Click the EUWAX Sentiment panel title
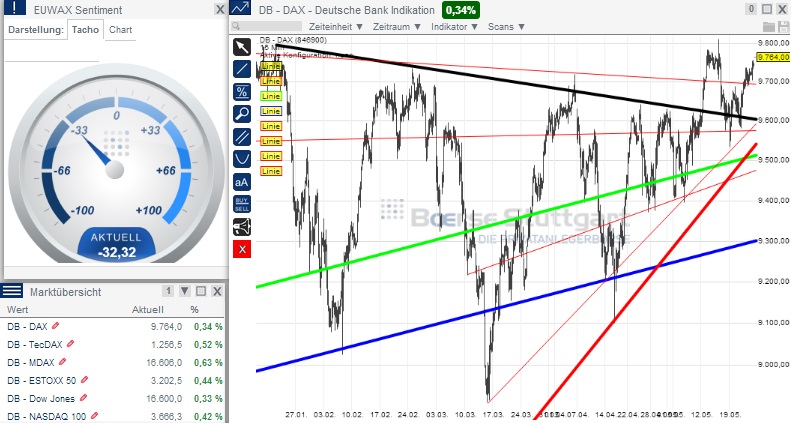The width and height of the screenshot is (791, 423). [78, 10]
